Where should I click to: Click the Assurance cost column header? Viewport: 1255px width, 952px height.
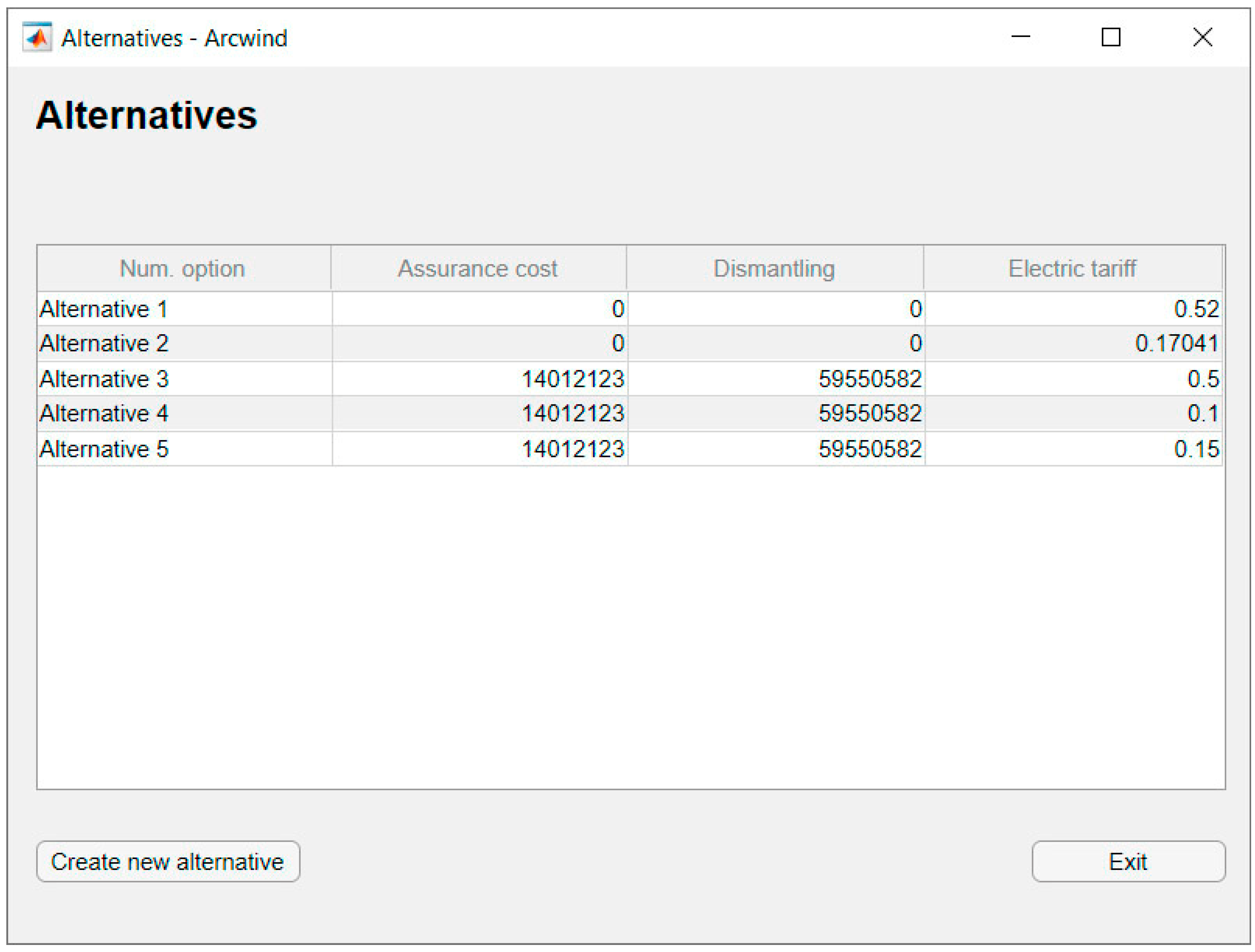point(478,268)
